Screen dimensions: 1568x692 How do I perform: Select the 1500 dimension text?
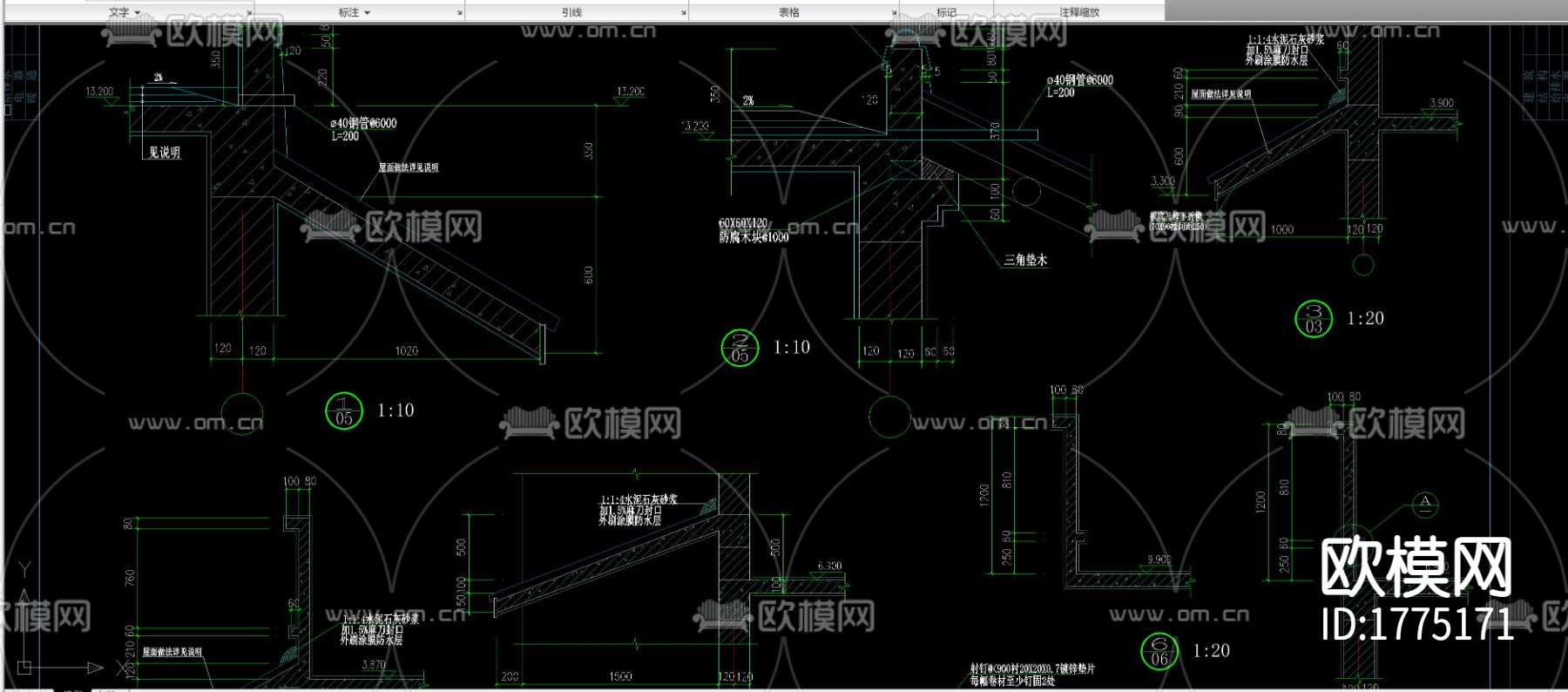click(x=620, y=676)
